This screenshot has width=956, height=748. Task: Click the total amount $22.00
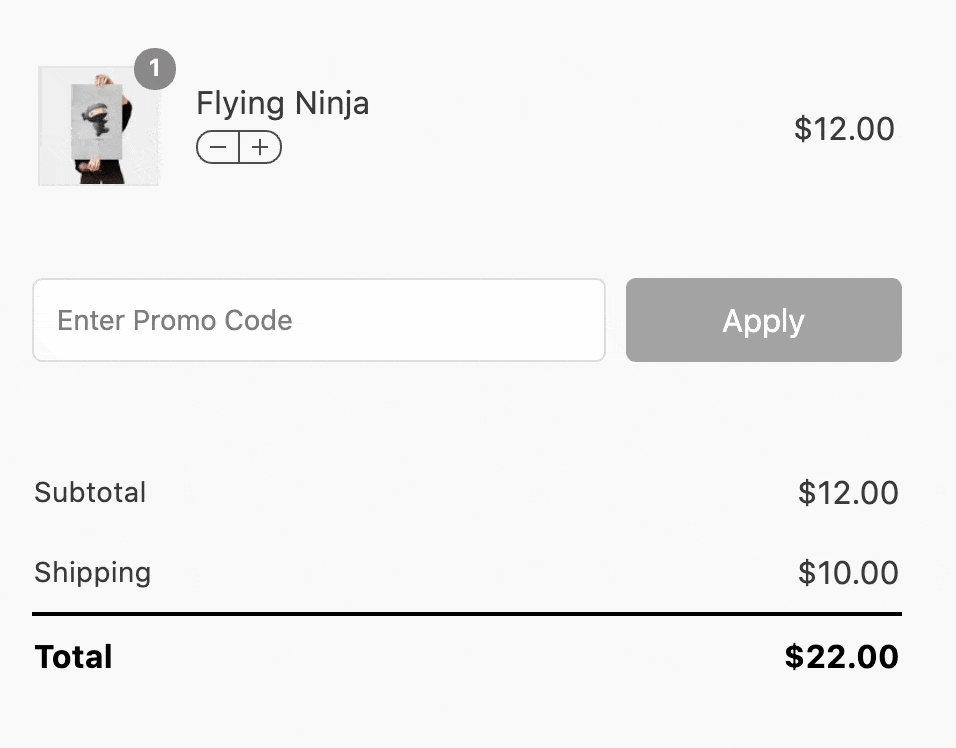[841, 657]
